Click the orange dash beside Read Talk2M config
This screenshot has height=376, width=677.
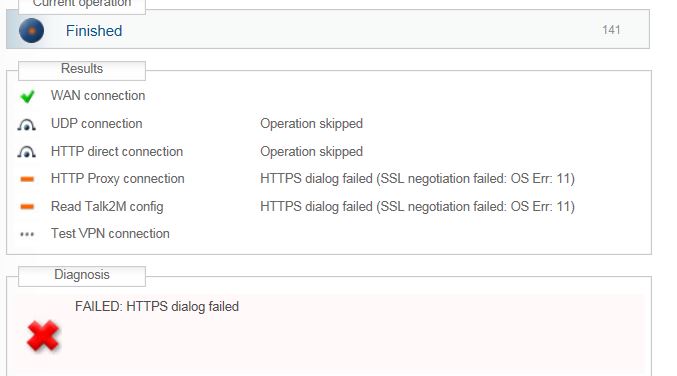(27, 207)
